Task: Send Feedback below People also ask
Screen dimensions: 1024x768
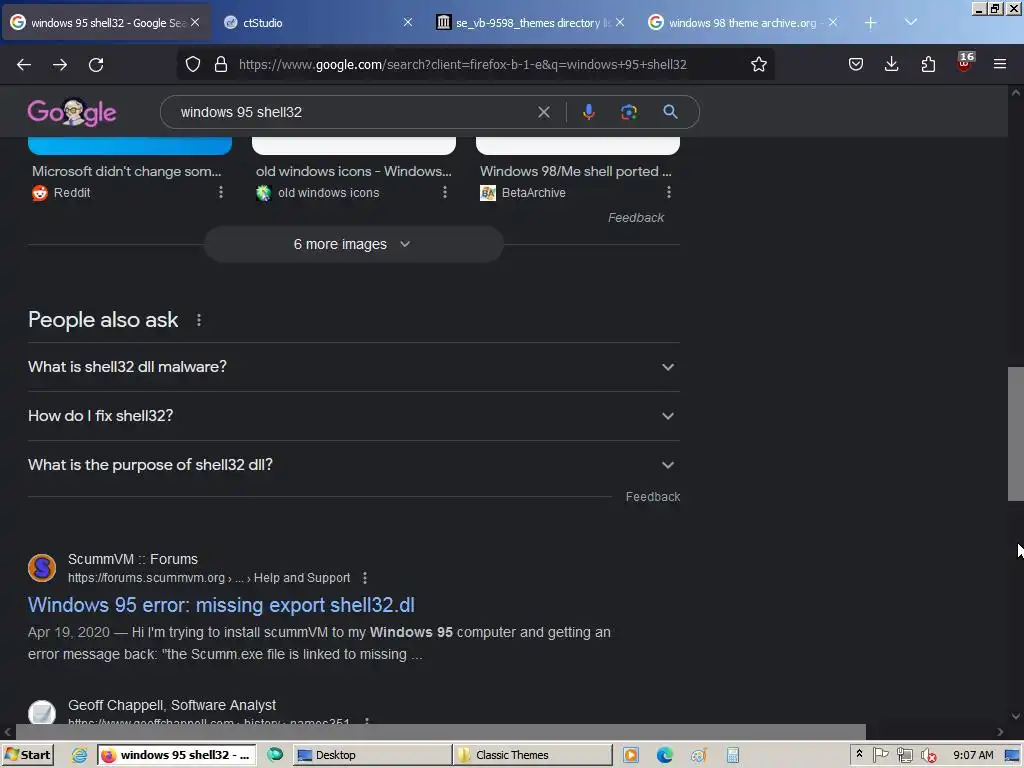Action: [652, 497]
